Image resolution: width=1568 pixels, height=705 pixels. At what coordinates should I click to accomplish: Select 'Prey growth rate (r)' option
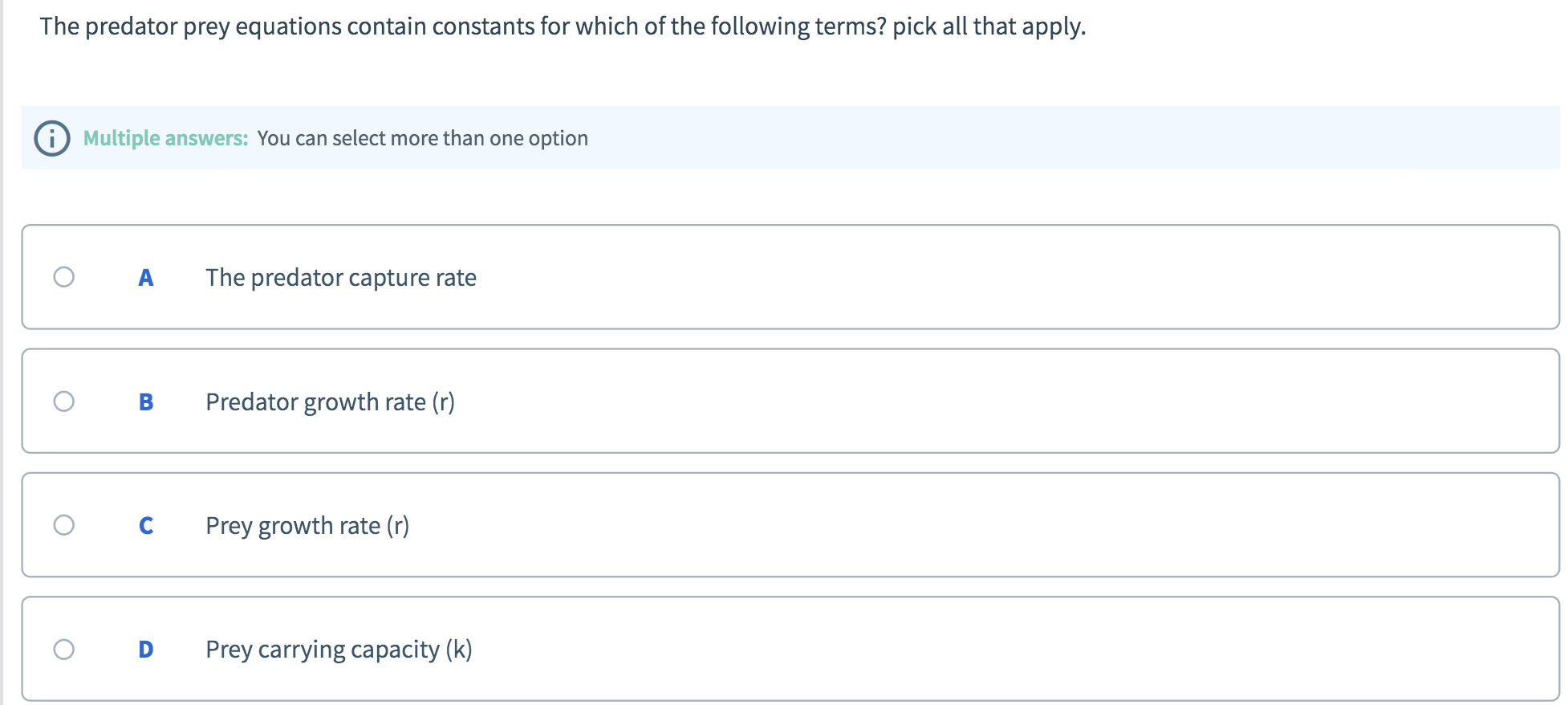point(307,526)
